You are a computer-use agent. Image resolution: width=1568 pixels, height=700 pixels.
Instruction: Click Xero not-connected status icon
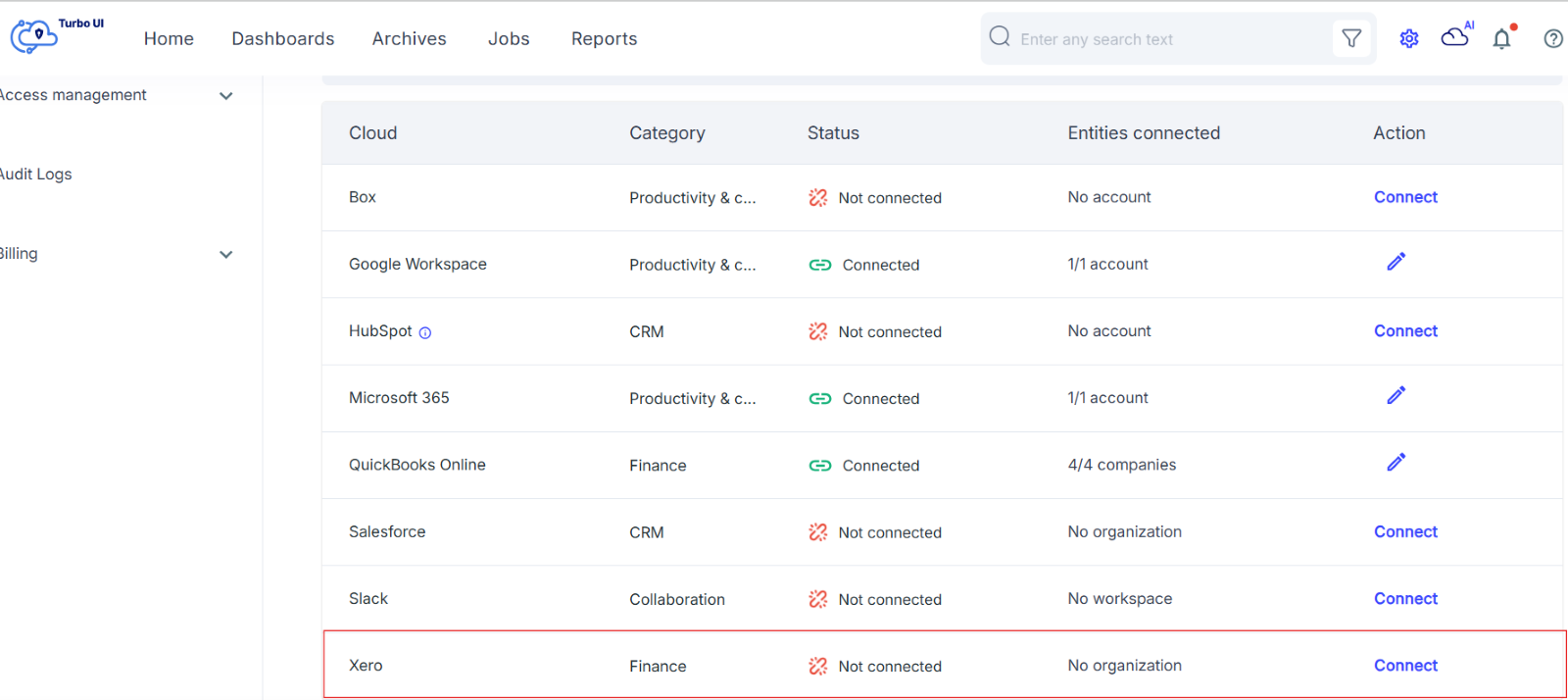tap(818, 666)
